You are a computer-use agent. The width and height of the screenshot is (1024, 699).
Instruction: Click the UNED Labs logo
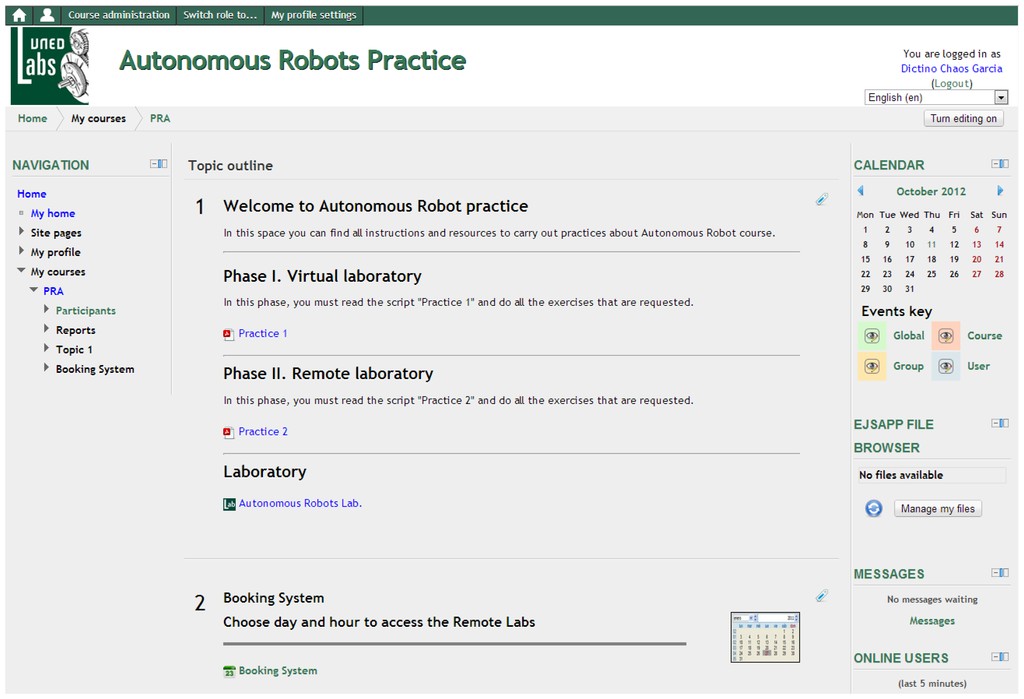pos(50,66)
